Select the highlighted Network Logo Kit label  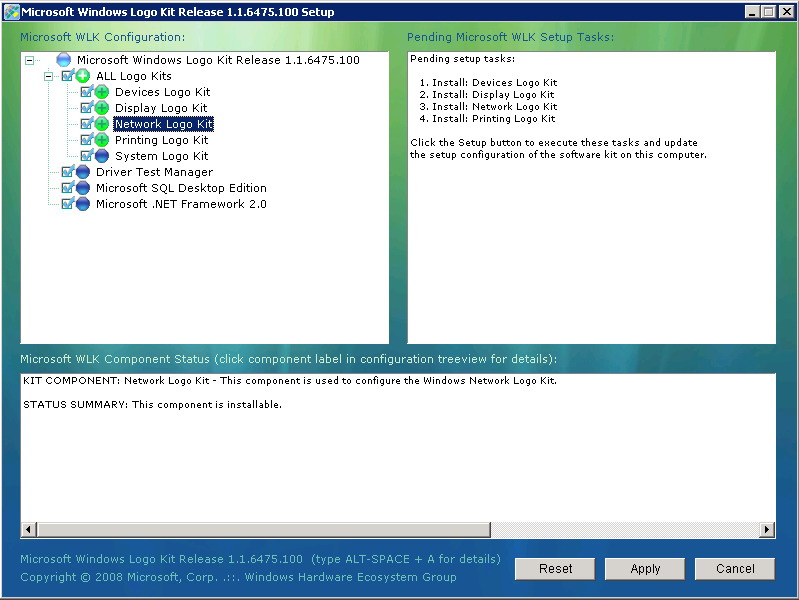[x=164, y=124]
